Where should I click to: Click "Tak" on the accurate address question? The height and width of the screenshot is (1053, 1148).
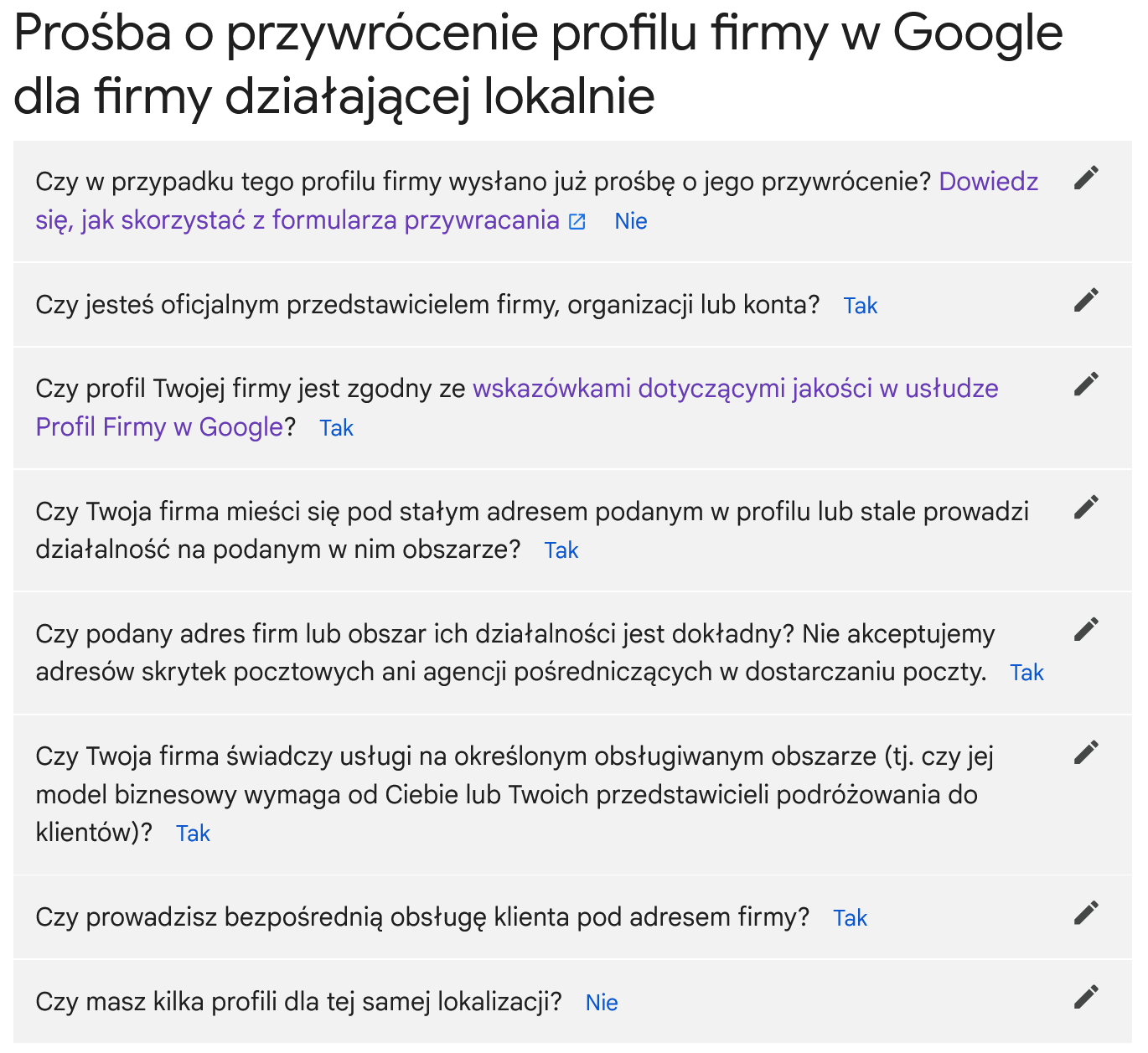[1026, 672]
